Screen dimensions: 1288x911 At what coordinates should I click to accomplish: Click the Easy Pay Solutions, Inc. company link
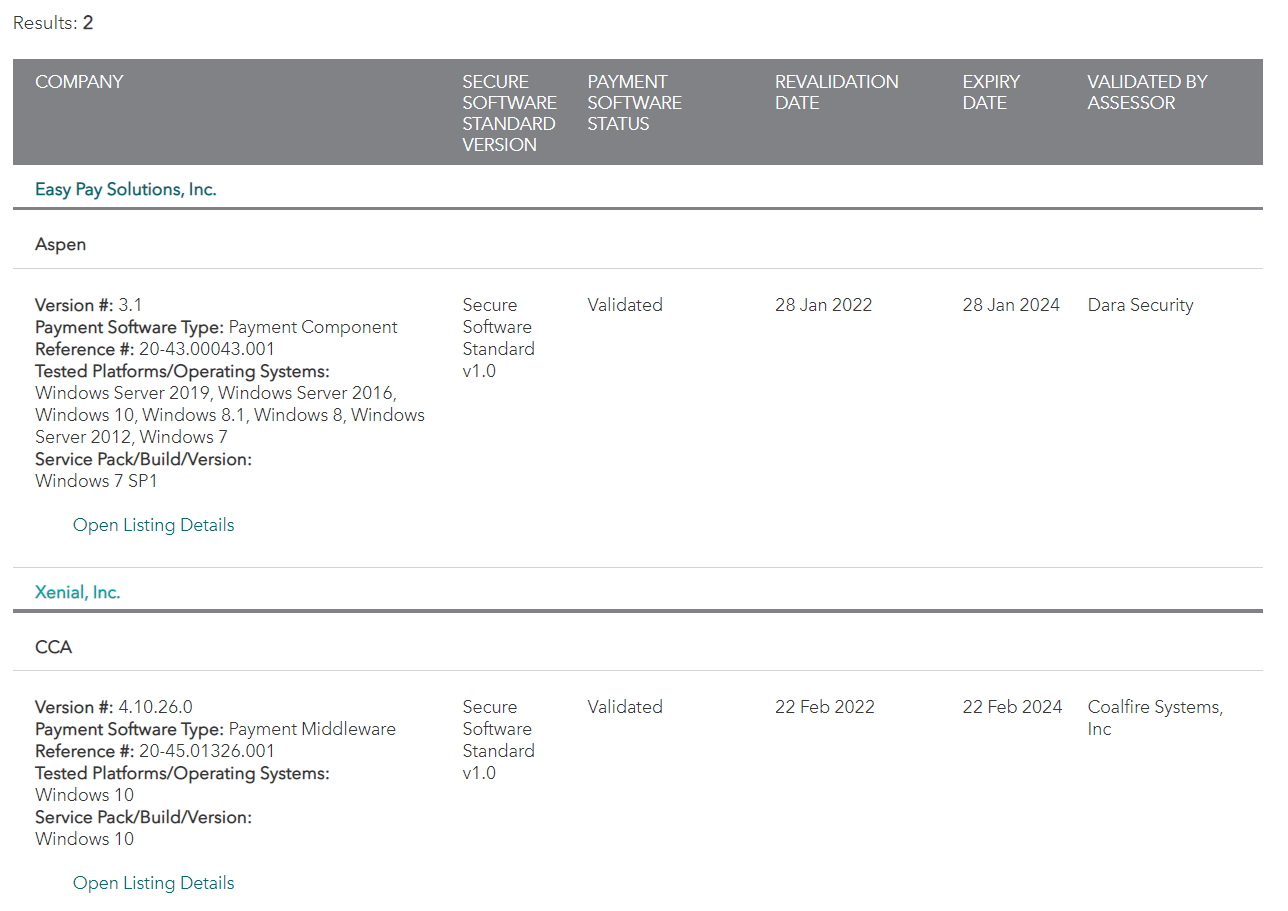pos(125,189)
